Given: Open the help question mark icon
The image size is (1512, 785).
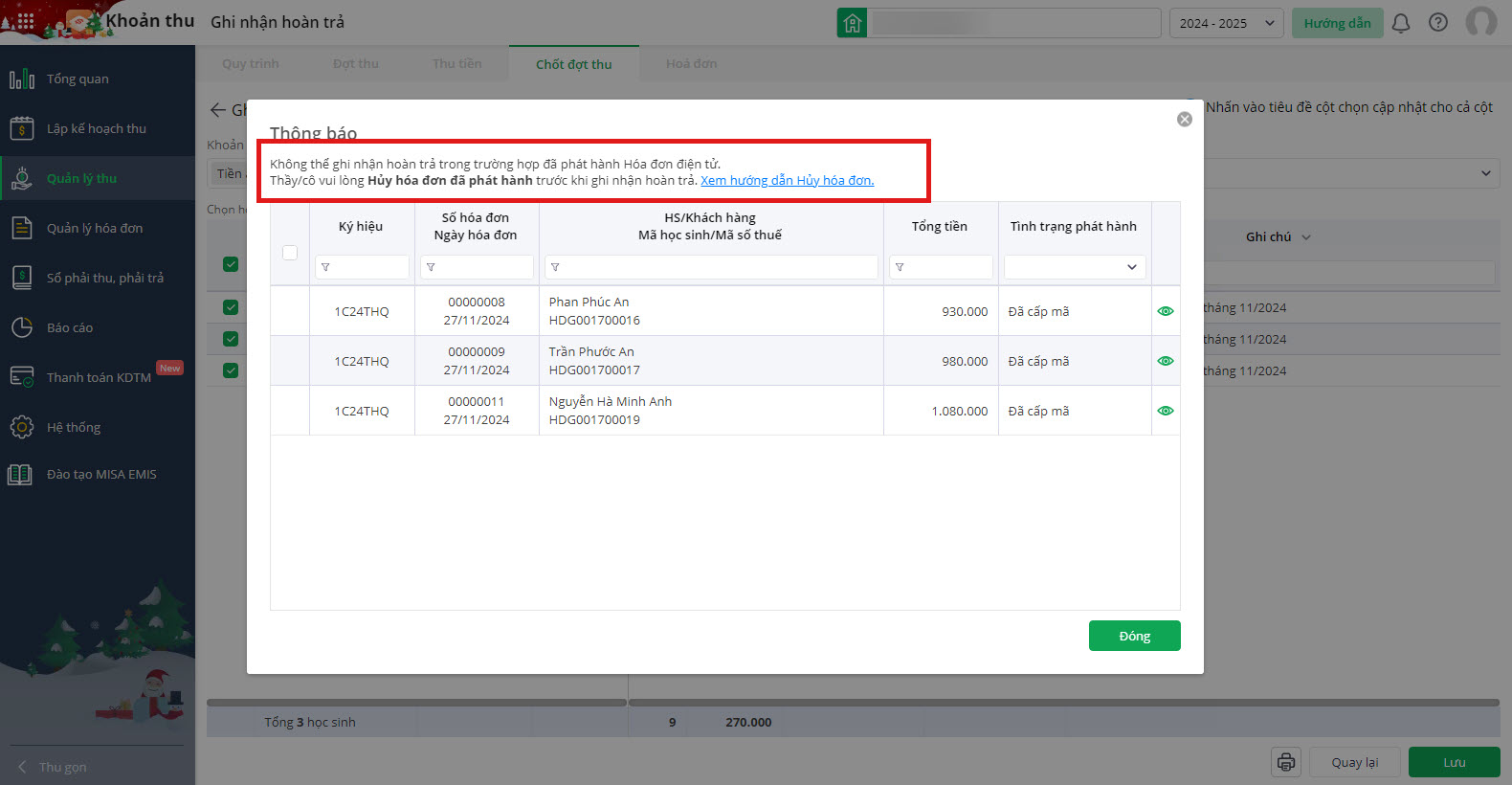Looking at the screenshot, I should point(1438,23).
